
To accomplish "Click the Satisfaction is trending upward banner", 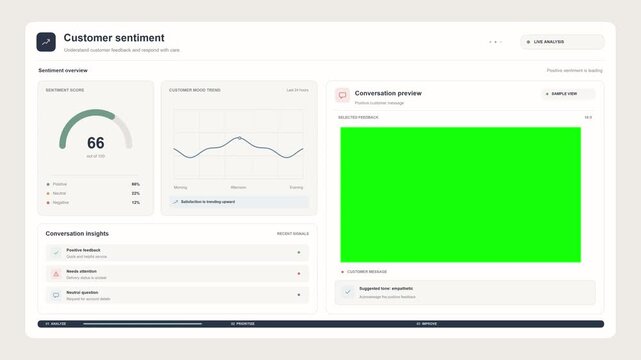I will click(239, 202).
